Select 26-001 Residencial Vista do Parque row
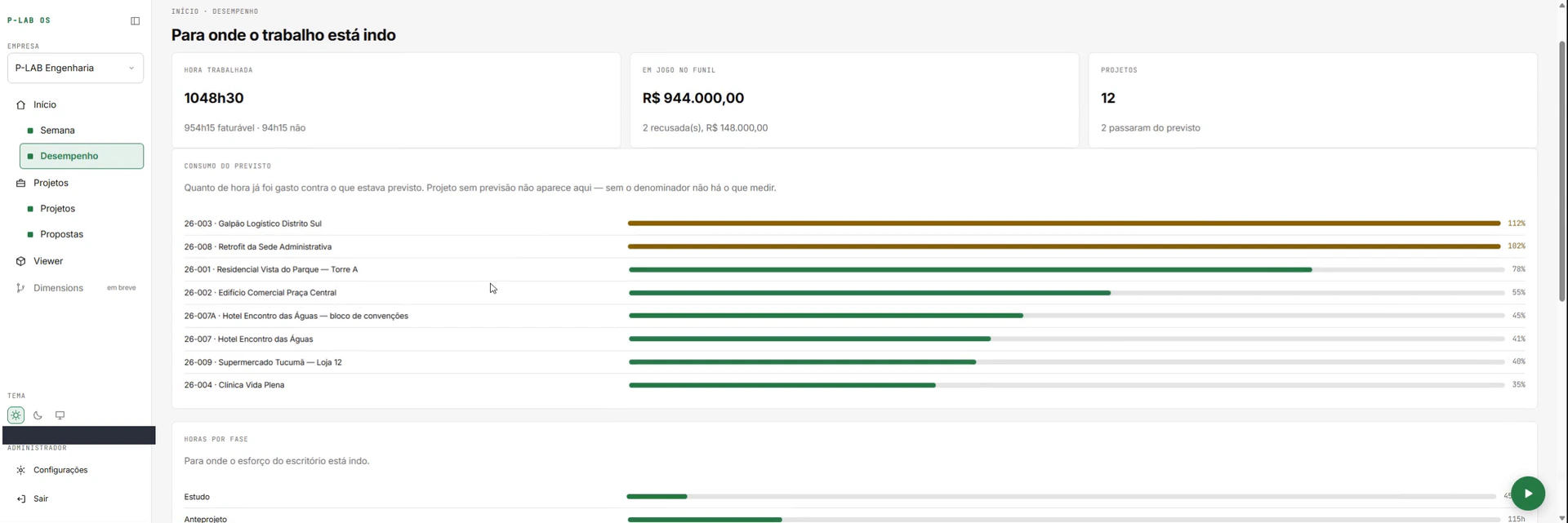The image size is (1568, 523). pos(854,269)
